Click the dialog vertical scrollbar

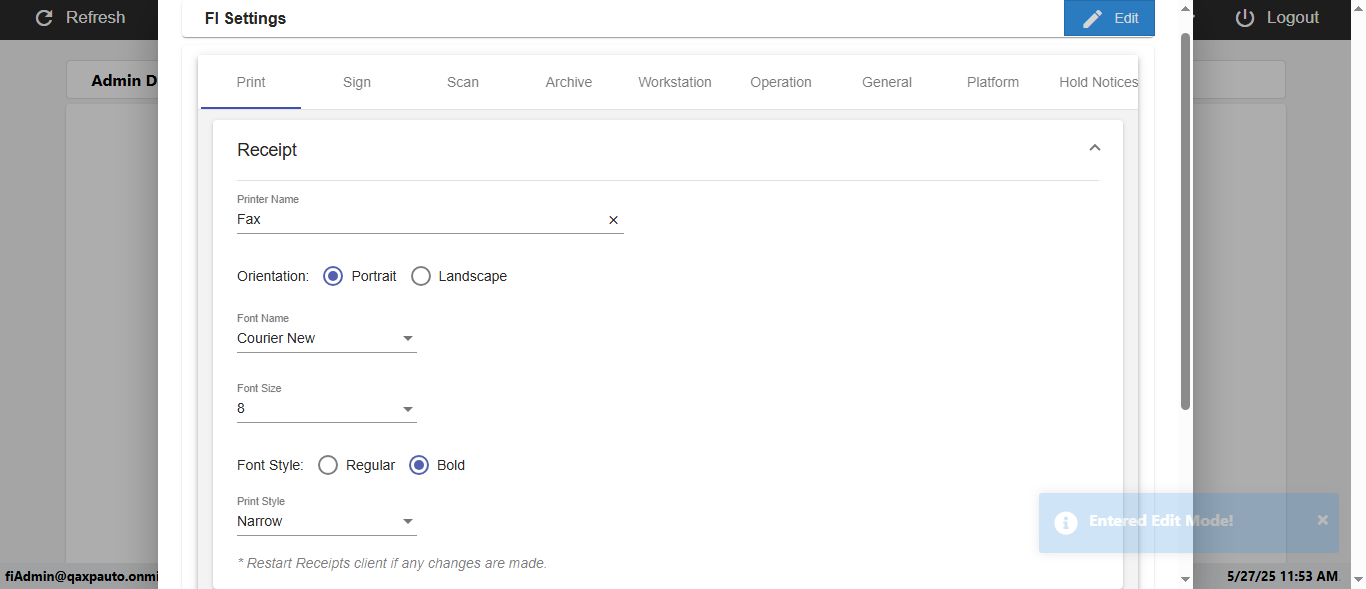[x=1186, y=220]
